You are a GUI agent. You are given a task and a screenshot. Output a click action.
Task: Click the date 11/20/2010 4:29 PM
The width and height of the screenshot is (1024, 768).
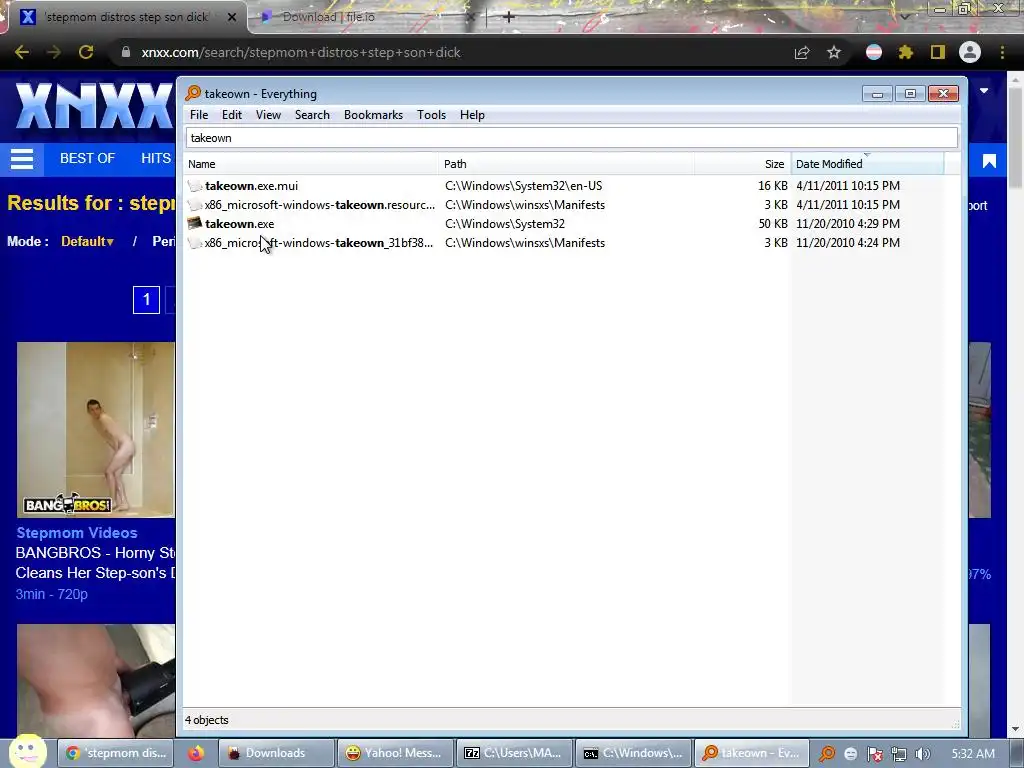848,224
